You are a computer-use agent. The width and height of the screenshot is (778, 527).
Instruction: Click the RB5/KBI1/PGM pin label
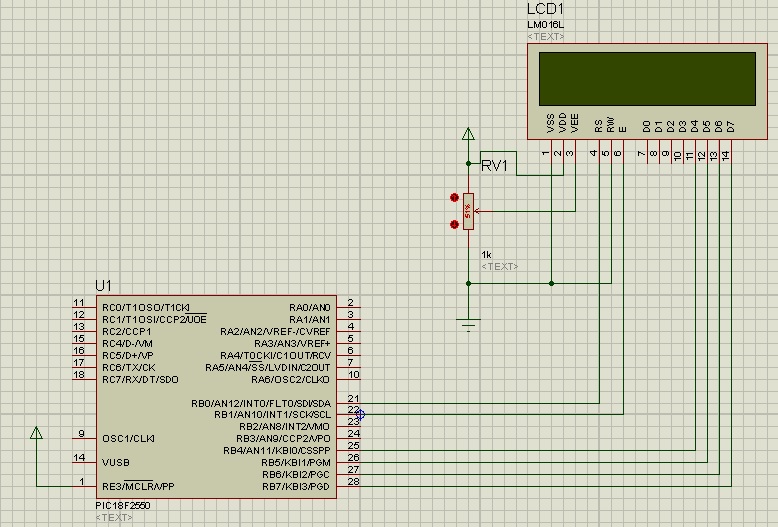[296, 462]
